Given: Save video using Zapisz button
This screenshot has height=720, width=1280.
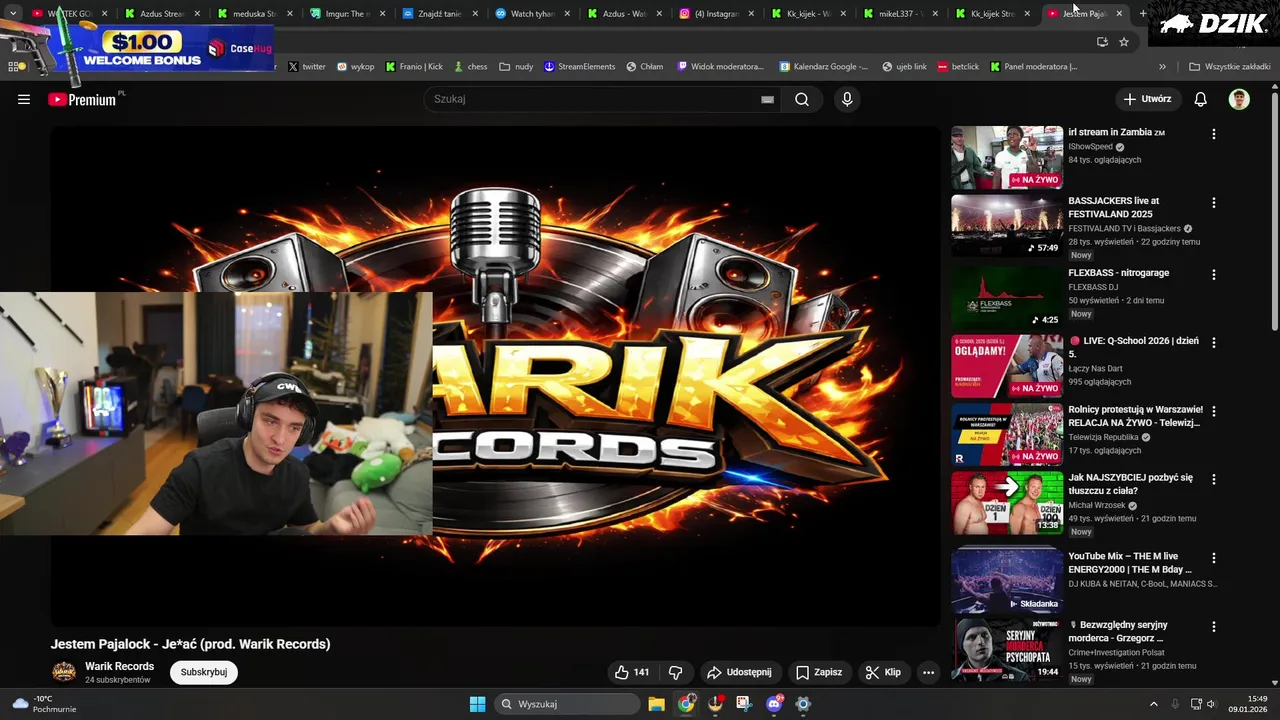Looking at the screenshot, I should pyautogui.click(x=819, y=672).
